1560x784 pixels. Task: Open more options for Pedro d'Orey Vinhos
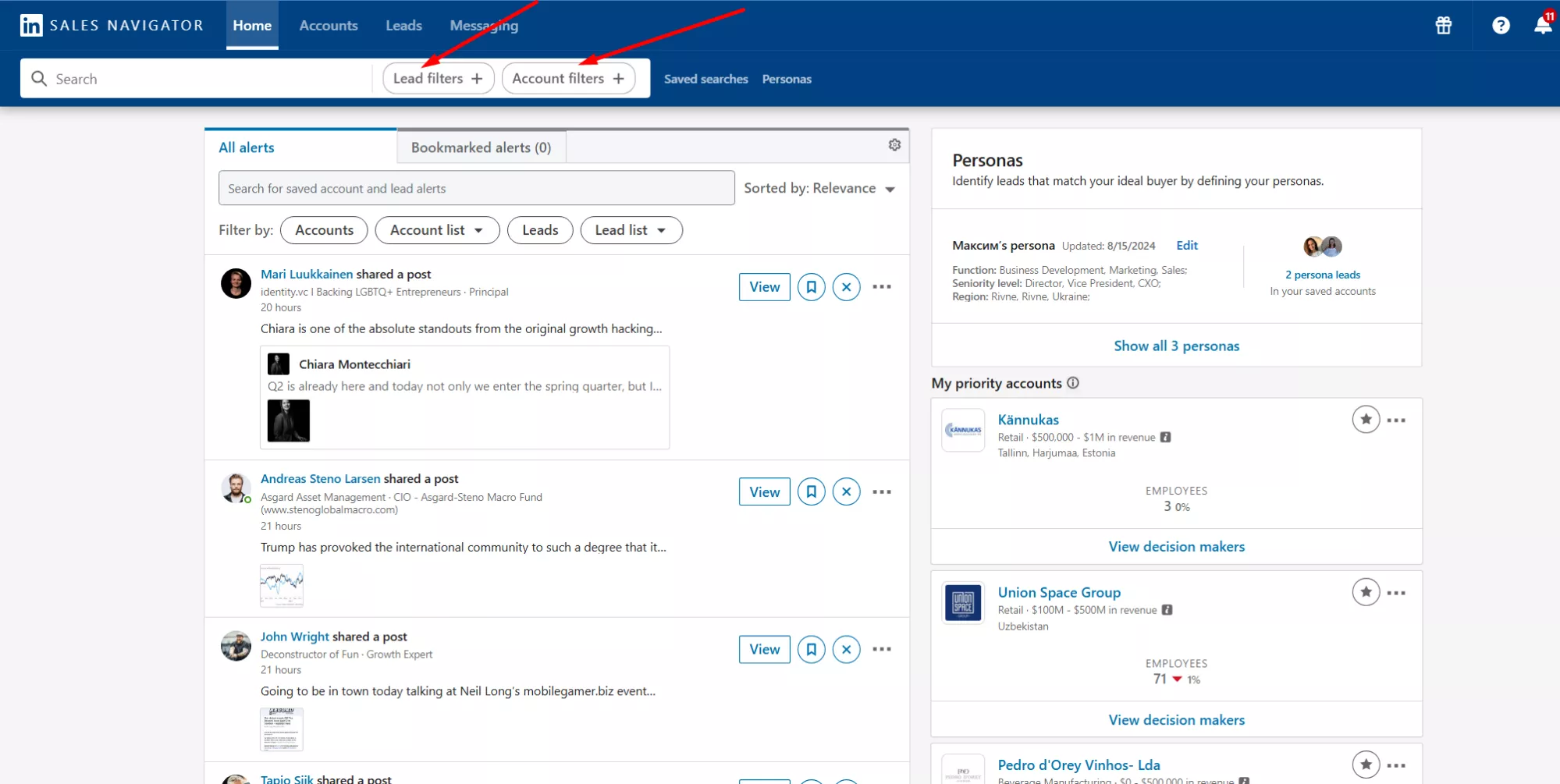[x=1396, y=765]
